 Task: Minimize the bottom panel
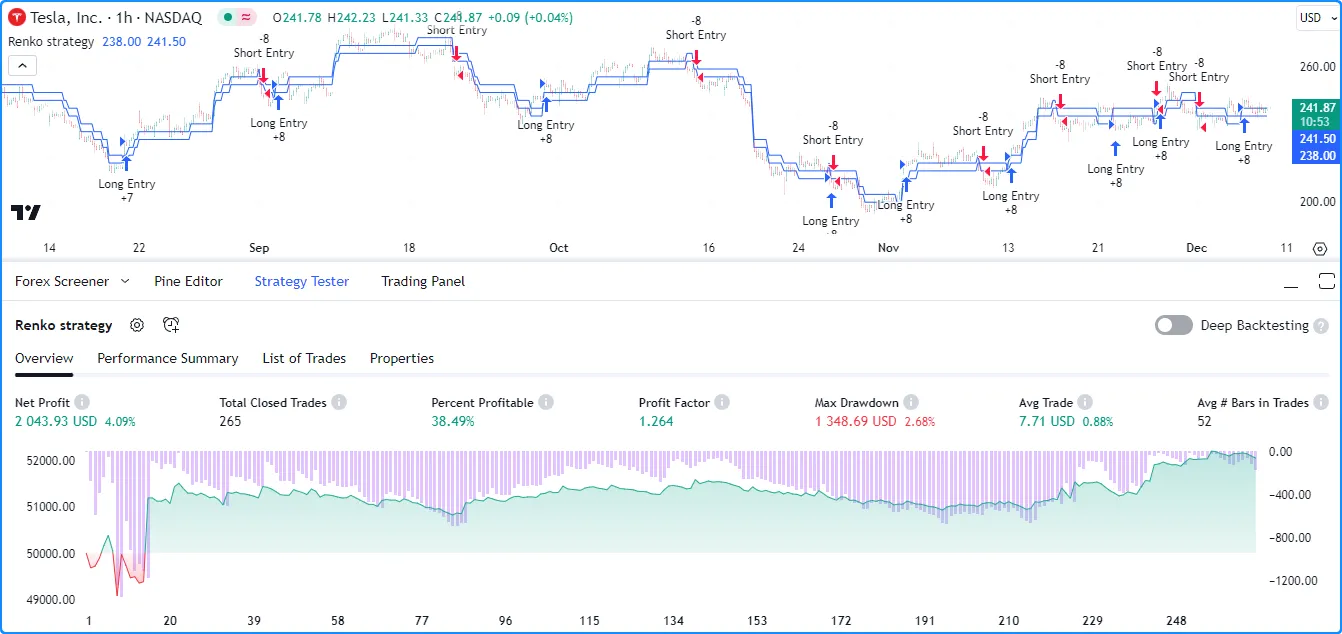tap(1291, 282)
